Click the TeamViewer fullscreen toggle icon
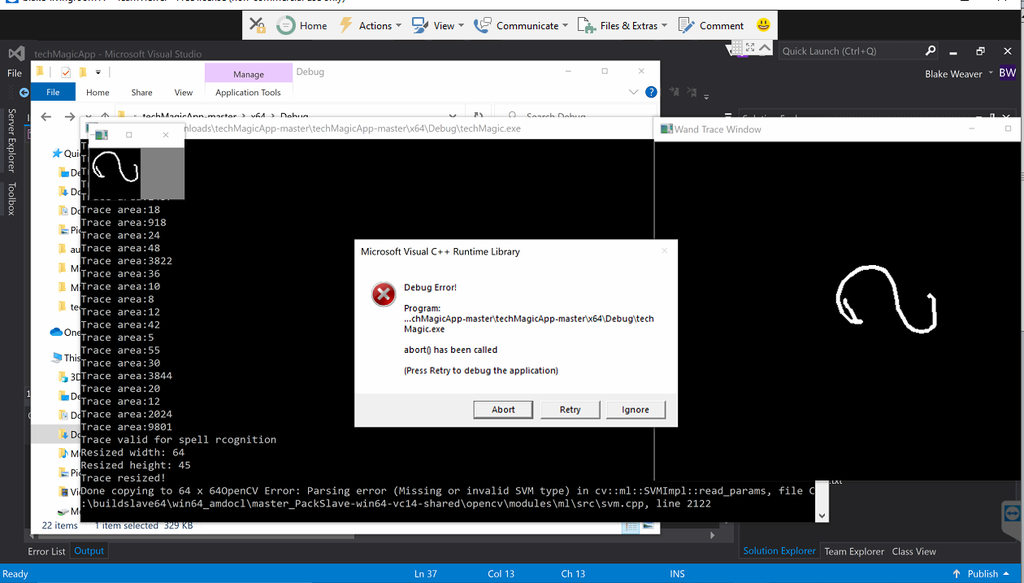 click(750, 48)
